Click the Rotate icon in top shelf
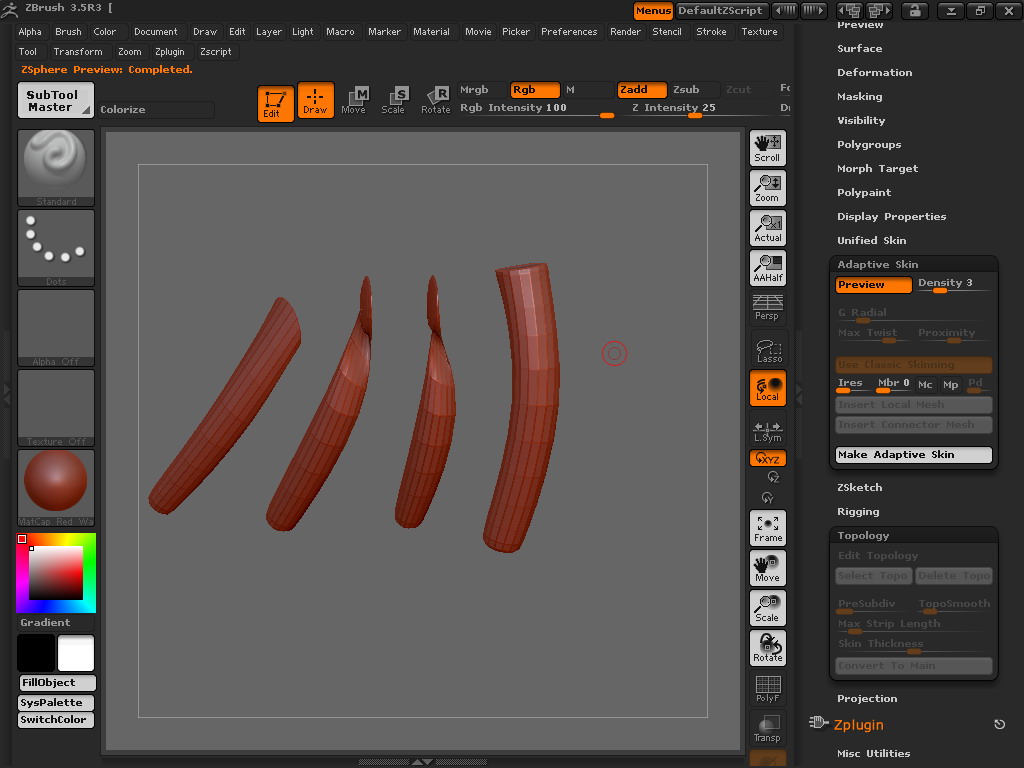 point(435,101)
